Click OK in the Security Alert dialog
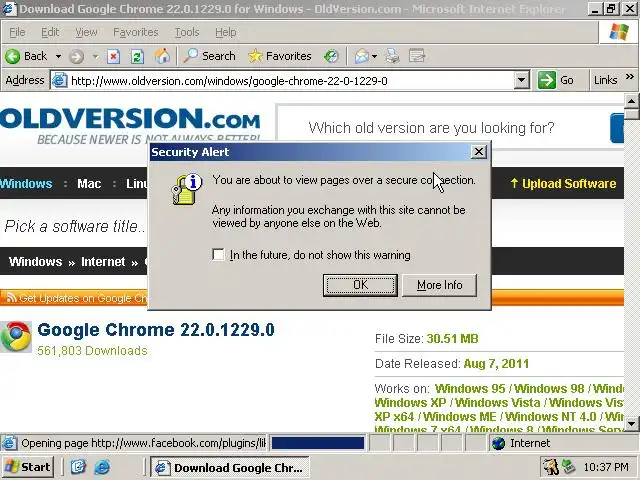This screenshot has width=640, height=480. pyautogui.click(x=360, y=285)
